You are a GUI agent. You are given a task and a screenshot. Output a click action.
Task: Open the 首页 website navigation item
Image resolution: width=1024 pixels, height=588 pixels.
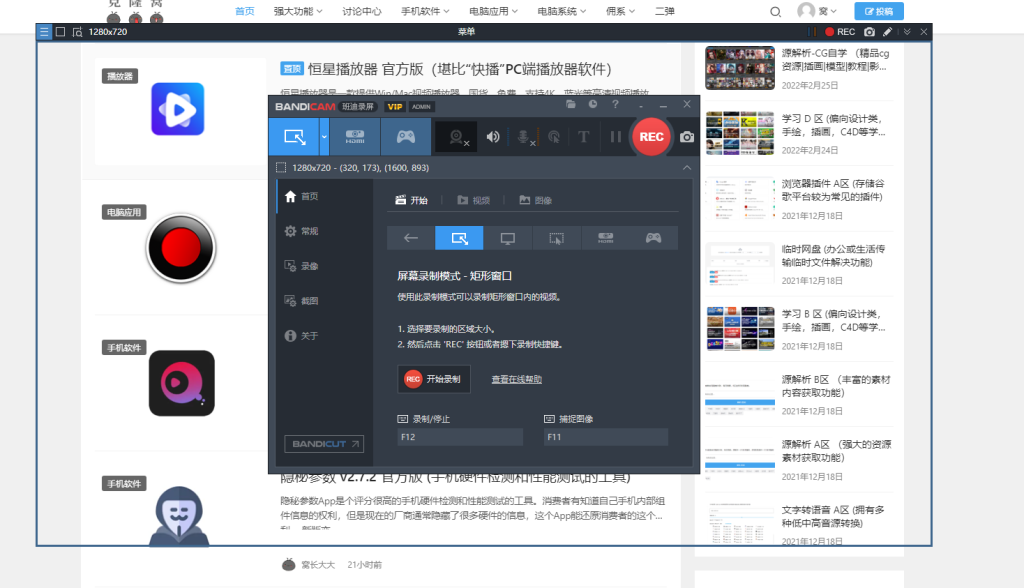[x=244, y=11]
